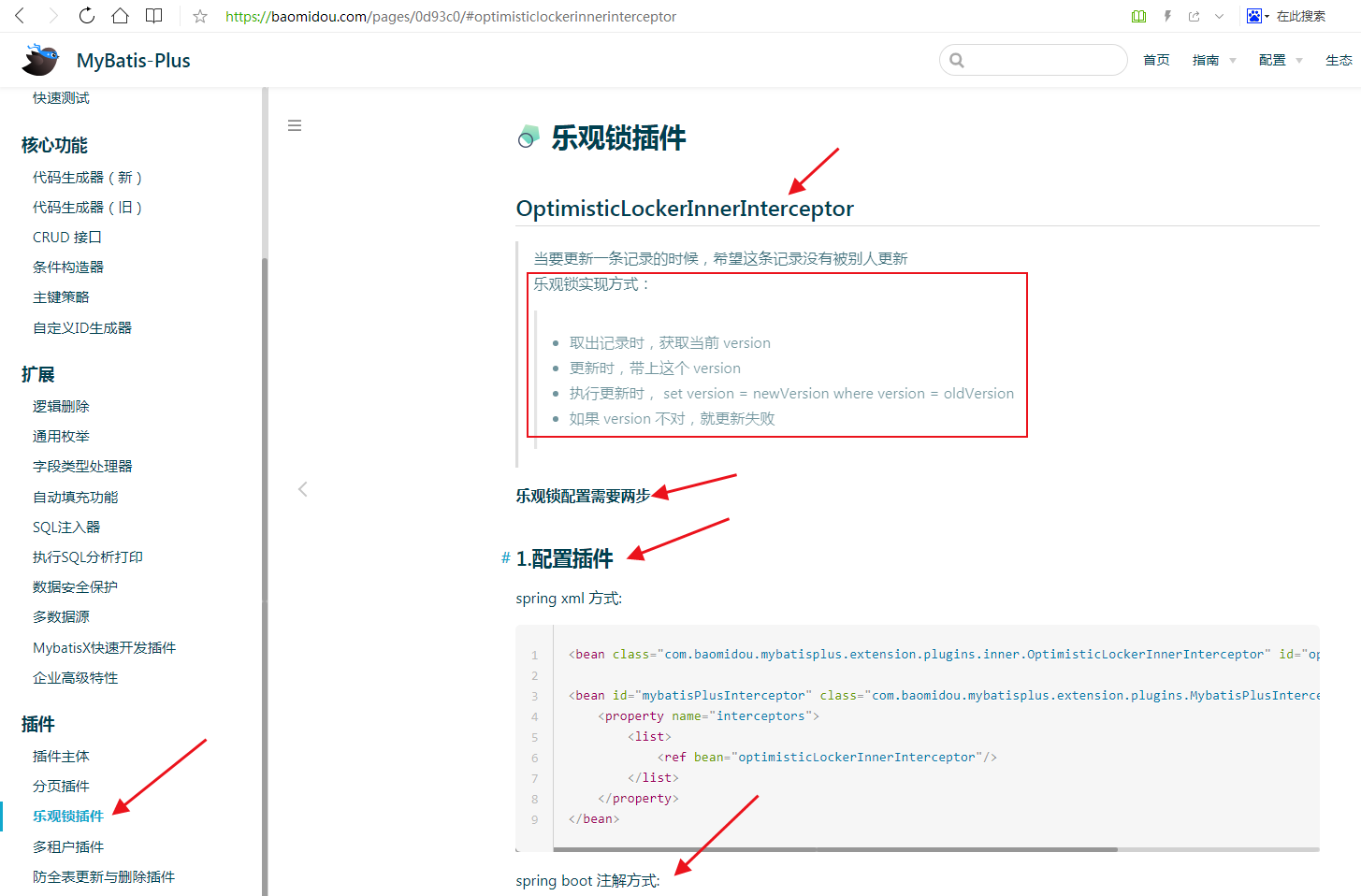The height and width of the screenshot is (896, 1361).
Task: Click the sidebar vertical scrollbar
Action: click(x=265, y=575)
